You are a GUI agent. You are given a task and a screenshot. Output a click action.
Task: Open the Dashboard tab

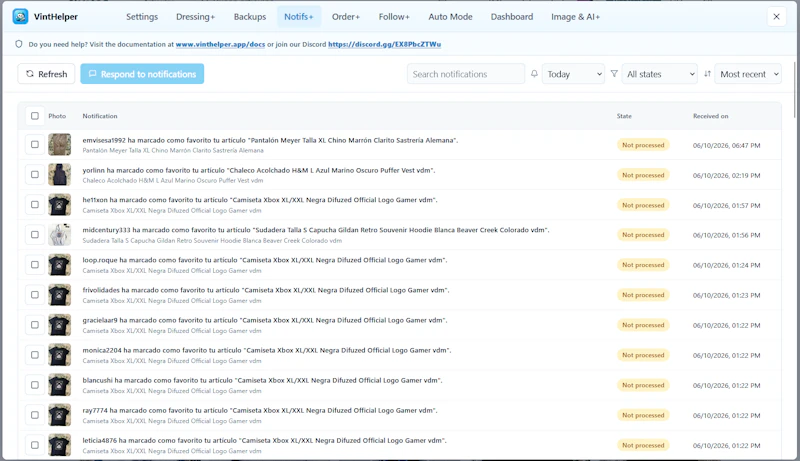(512, 16)
